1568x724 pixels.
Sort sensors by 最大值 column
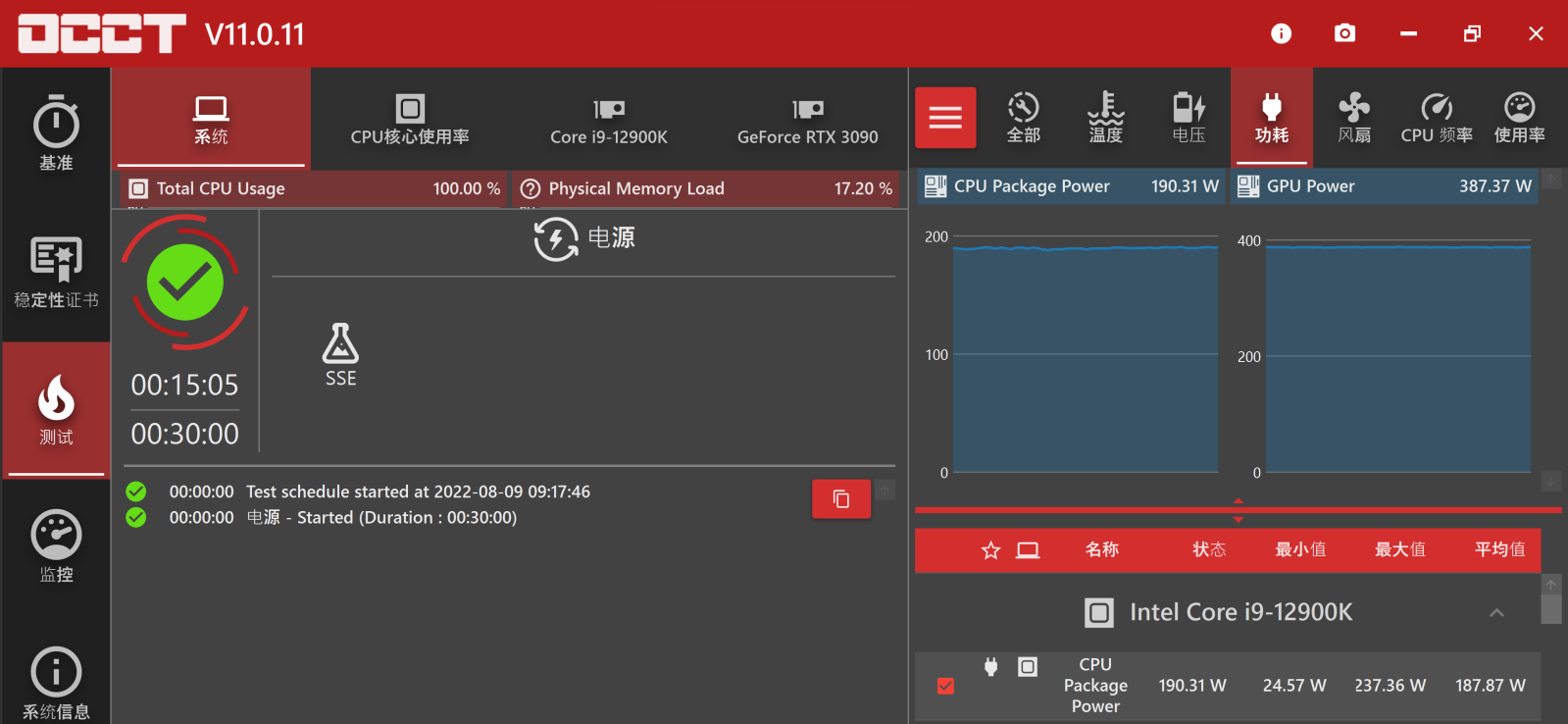point(1399,550)
